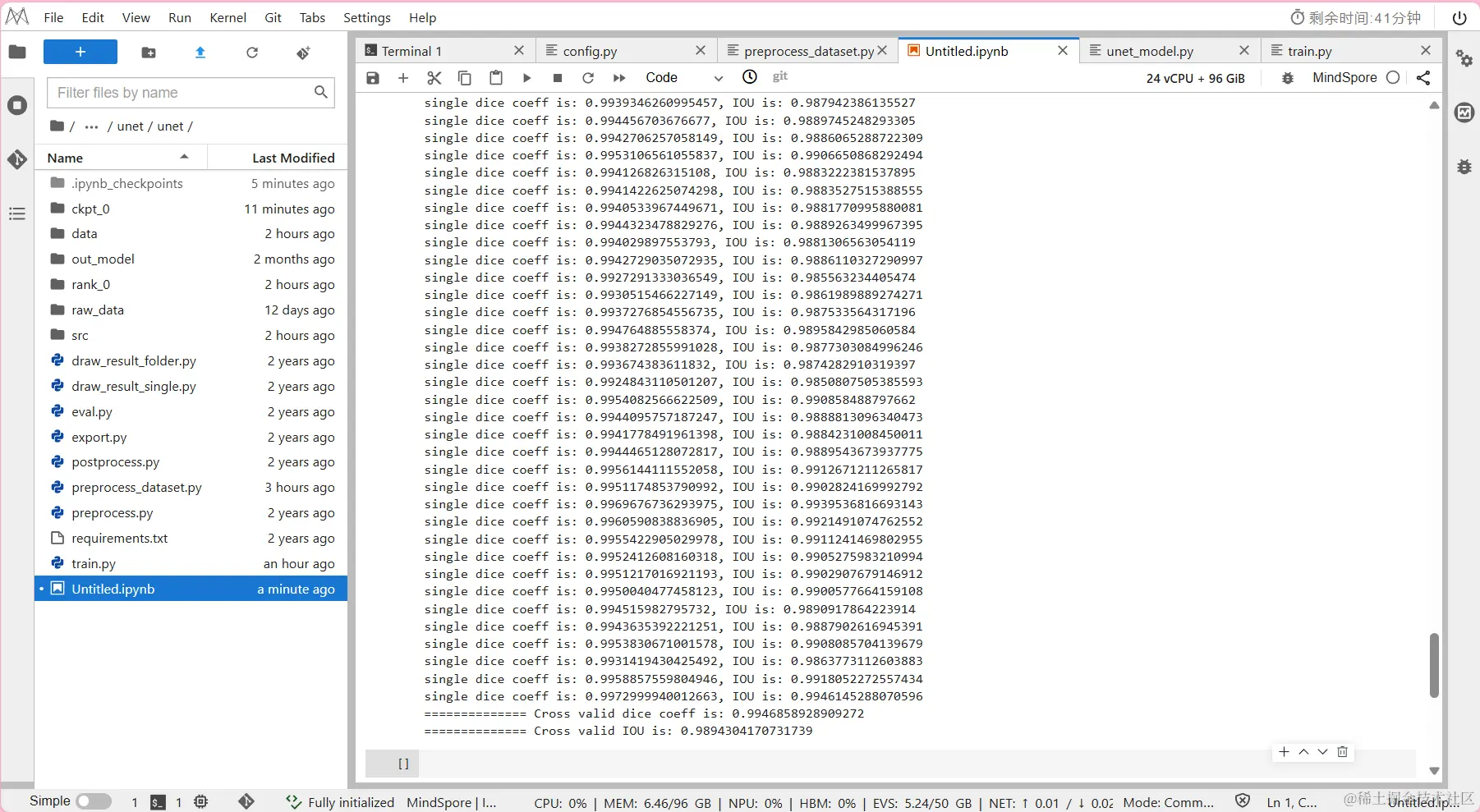Open the File menu
1480x812 pixels.
point(53,17)
